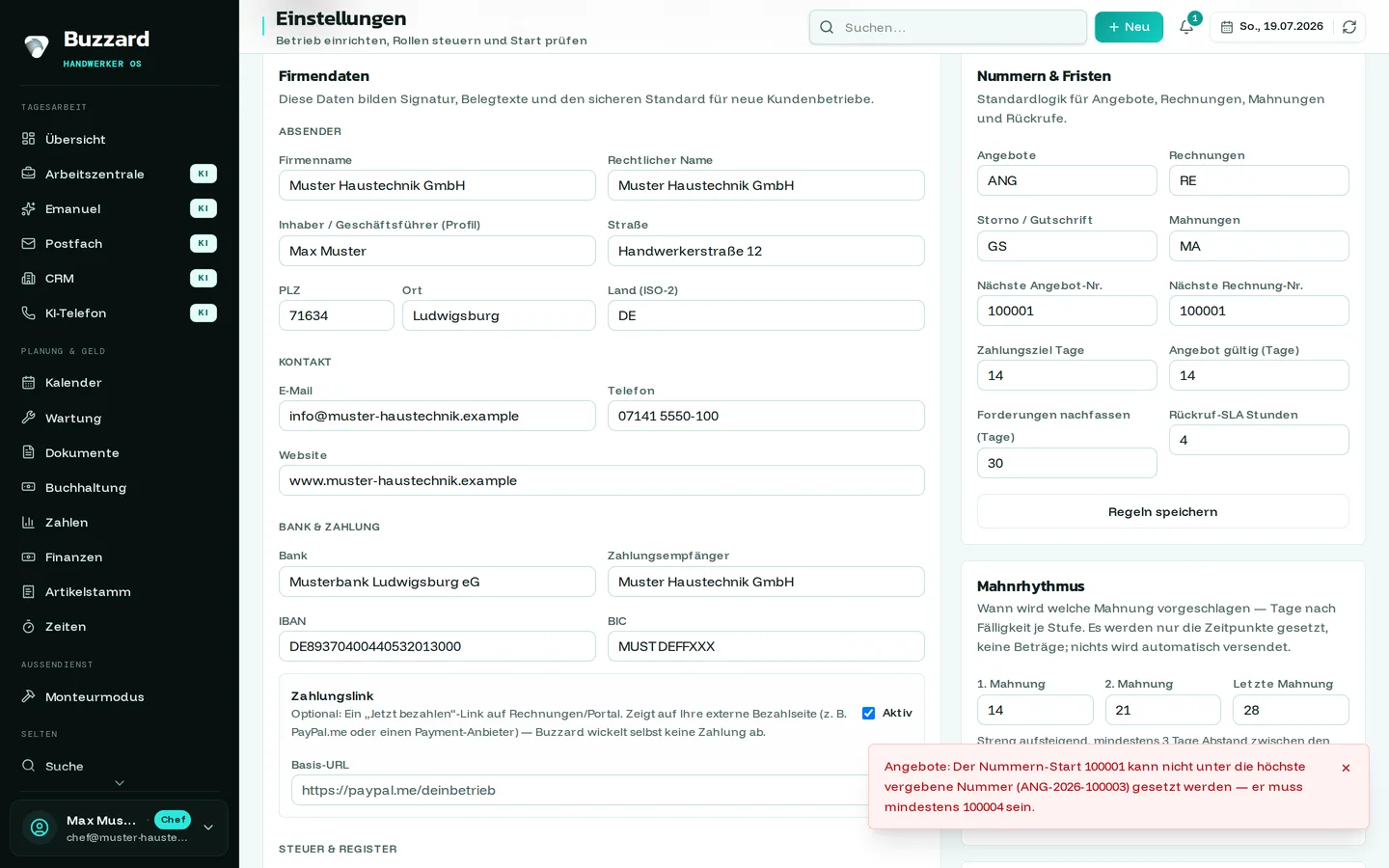Open the Postfach envelope icon
Image resolution: width=1389 pixels, height=868 pixels.
coord(28,243)
